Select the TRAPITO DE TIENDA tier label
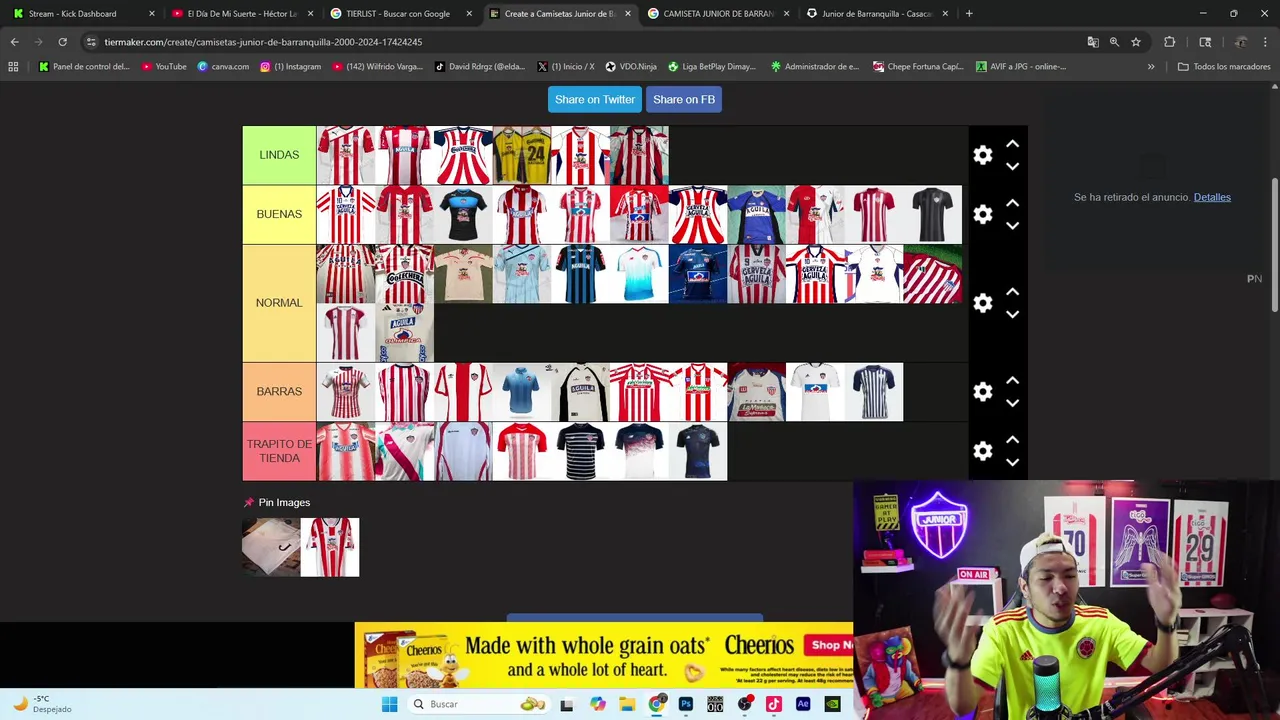 279,451
